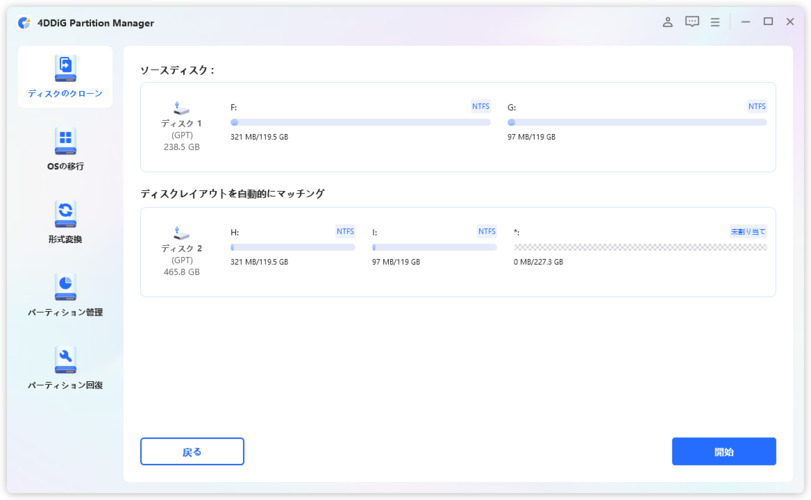Click the 321 MB/119.5 GB text under F:
Screen dimensions: 811x500
coord(259,137)
